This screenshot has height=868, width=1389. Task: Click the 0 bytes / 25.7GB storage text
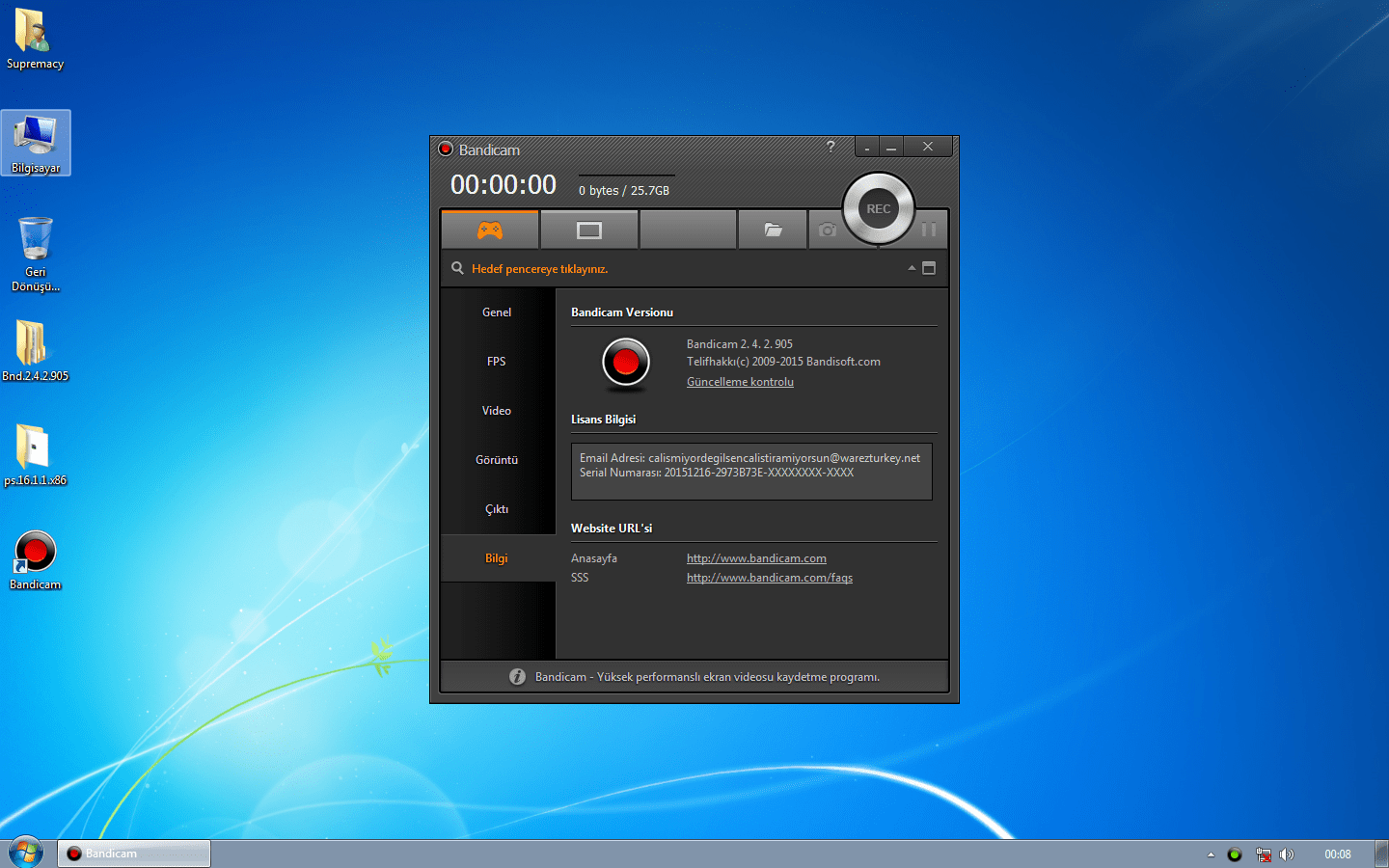tap(624, 191)
